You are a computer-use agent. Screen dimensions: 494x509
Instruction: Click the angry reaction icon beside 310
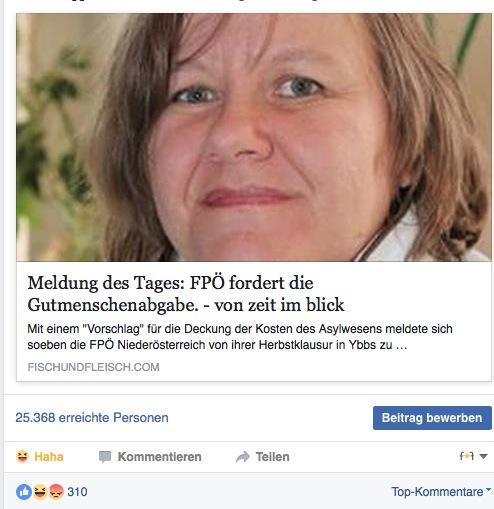(56, 492)
